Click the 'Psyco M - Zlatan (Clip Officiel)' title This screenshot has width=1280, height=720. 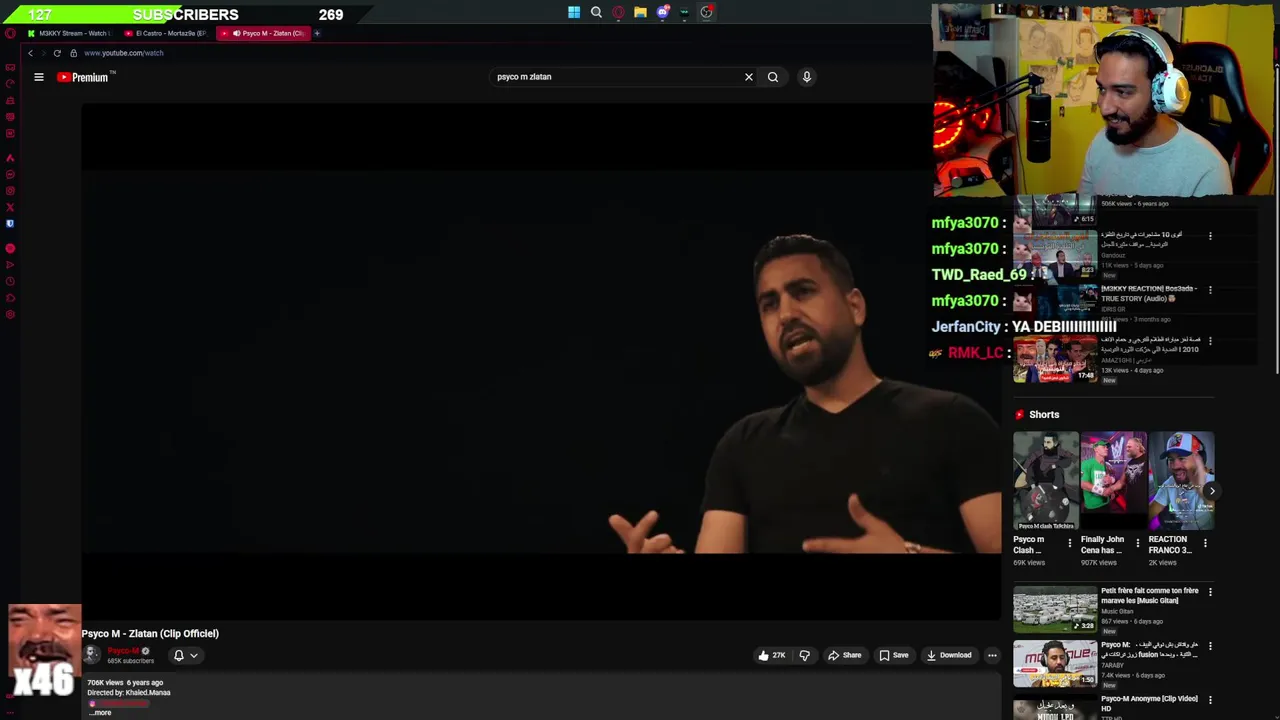pyautogui.click(x=150, y=633)
